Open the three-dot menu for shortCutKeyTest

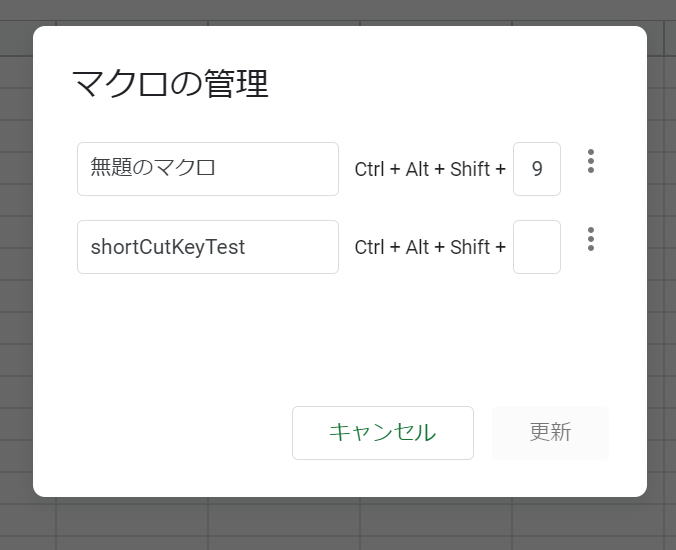click(591, 239)
